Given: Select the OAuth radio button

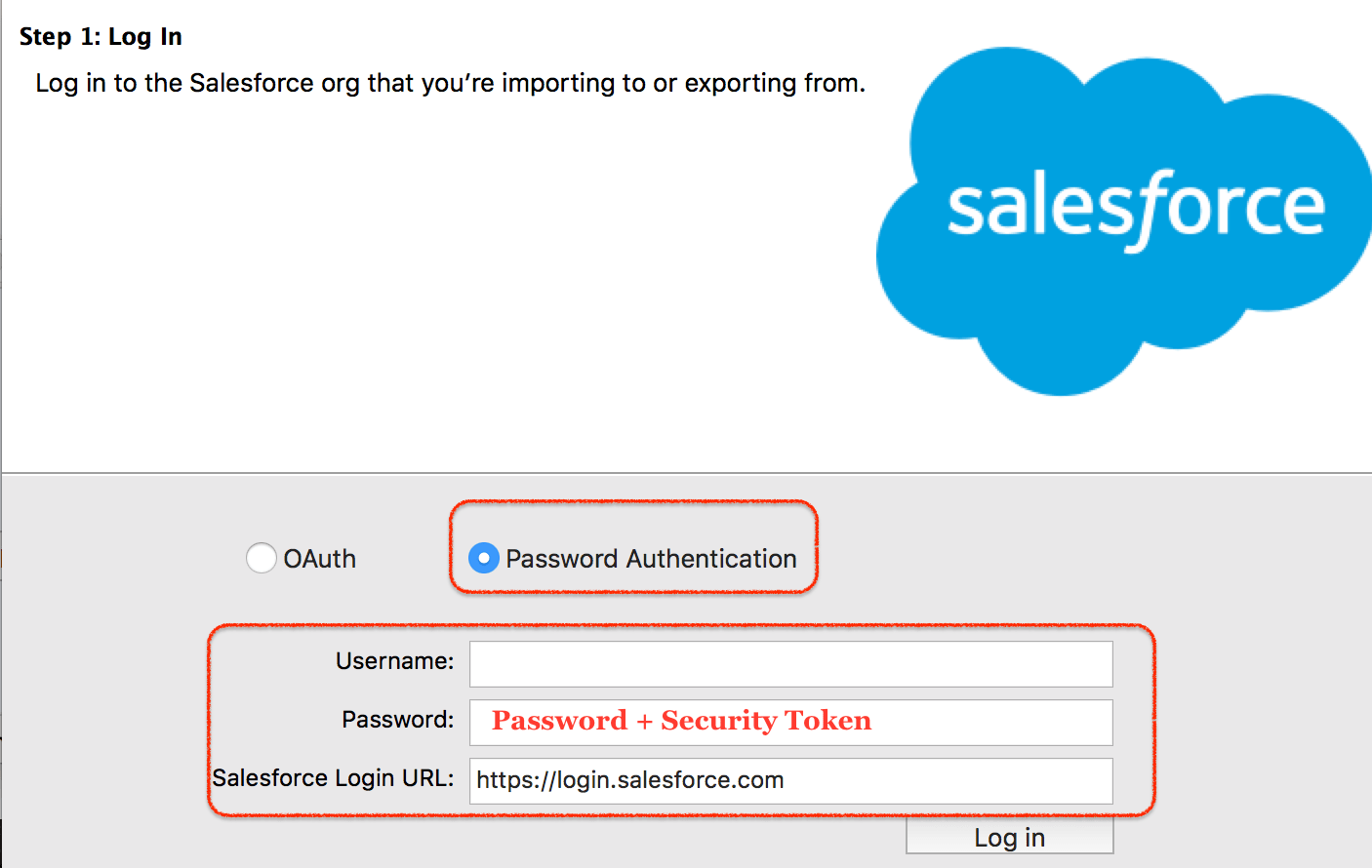Looking at the screenshot, I should pyautogui.click(x=262, y=558).
